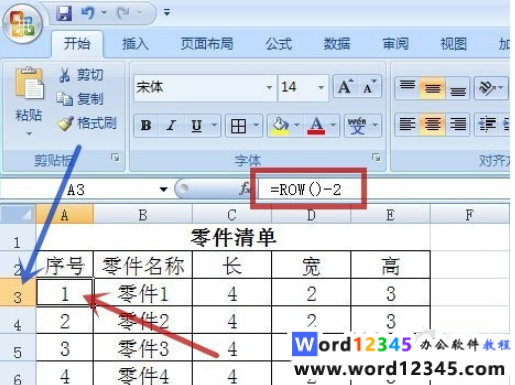515x385 pixels.
Task: Open the 插入 ribbon tab
Action: (135, 44)
